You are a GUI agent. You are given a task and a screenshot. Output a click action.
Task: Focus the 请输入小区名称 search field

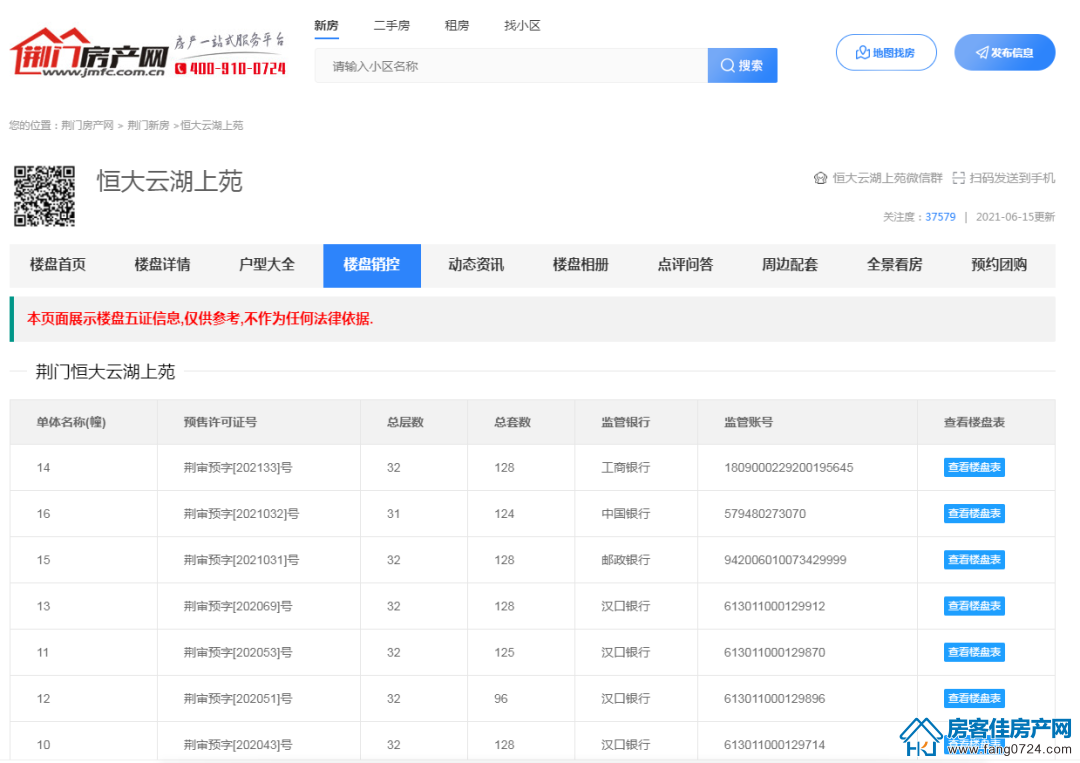[511, 65]
